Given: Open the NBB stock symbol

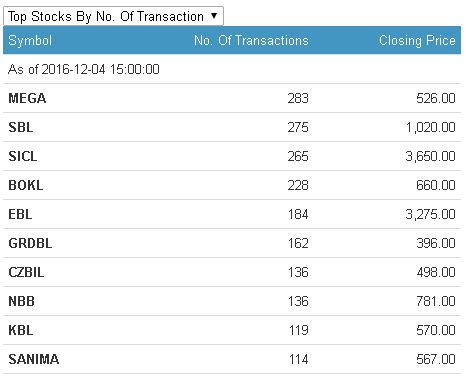Looking at the screenshot, I should [21, 301].
